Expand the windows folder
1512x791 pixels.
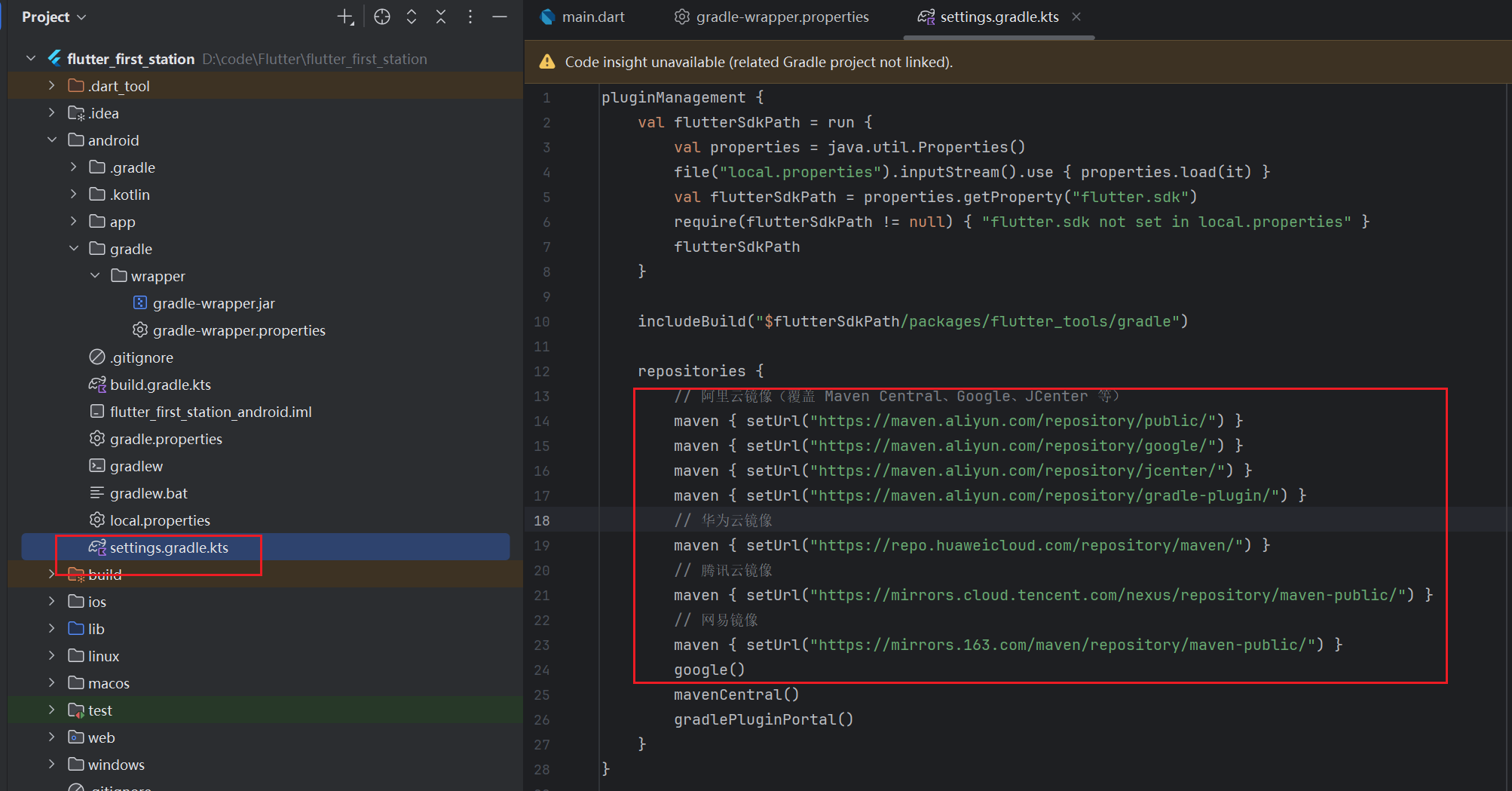pyautogui.click(x=51, y=764)
